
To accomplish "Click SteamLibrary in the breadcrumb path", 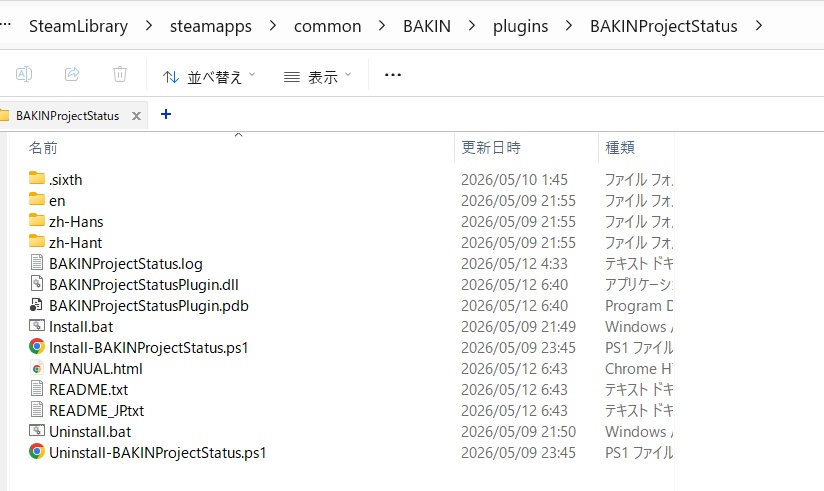I will click(x=78, y=26).
